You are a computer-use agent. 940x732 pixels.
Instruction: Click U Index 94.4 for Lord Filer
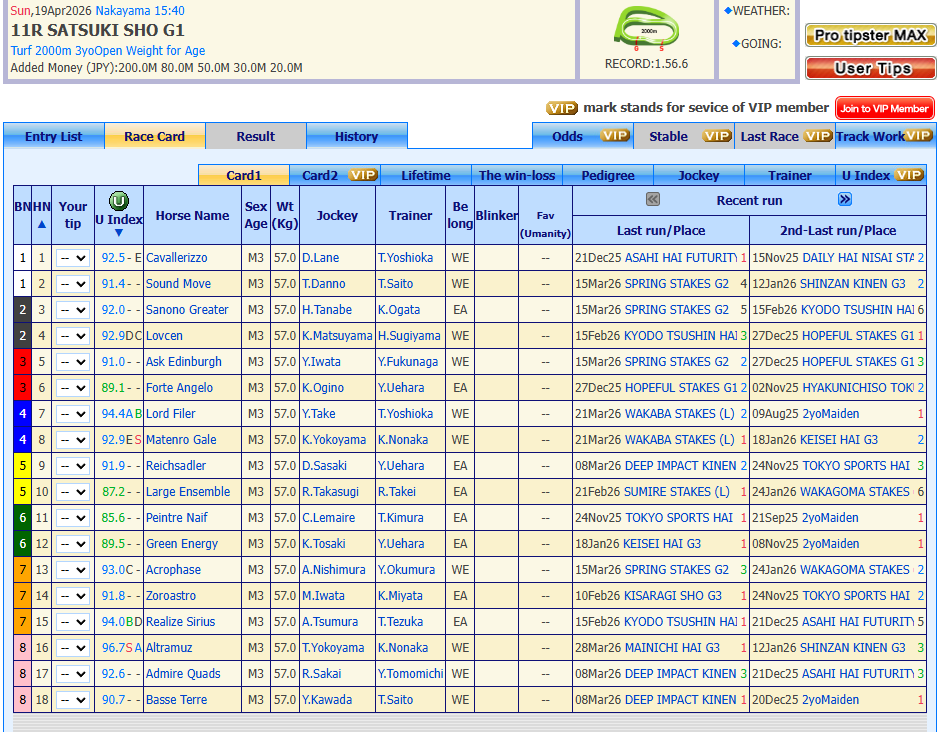tap(113, 414)
